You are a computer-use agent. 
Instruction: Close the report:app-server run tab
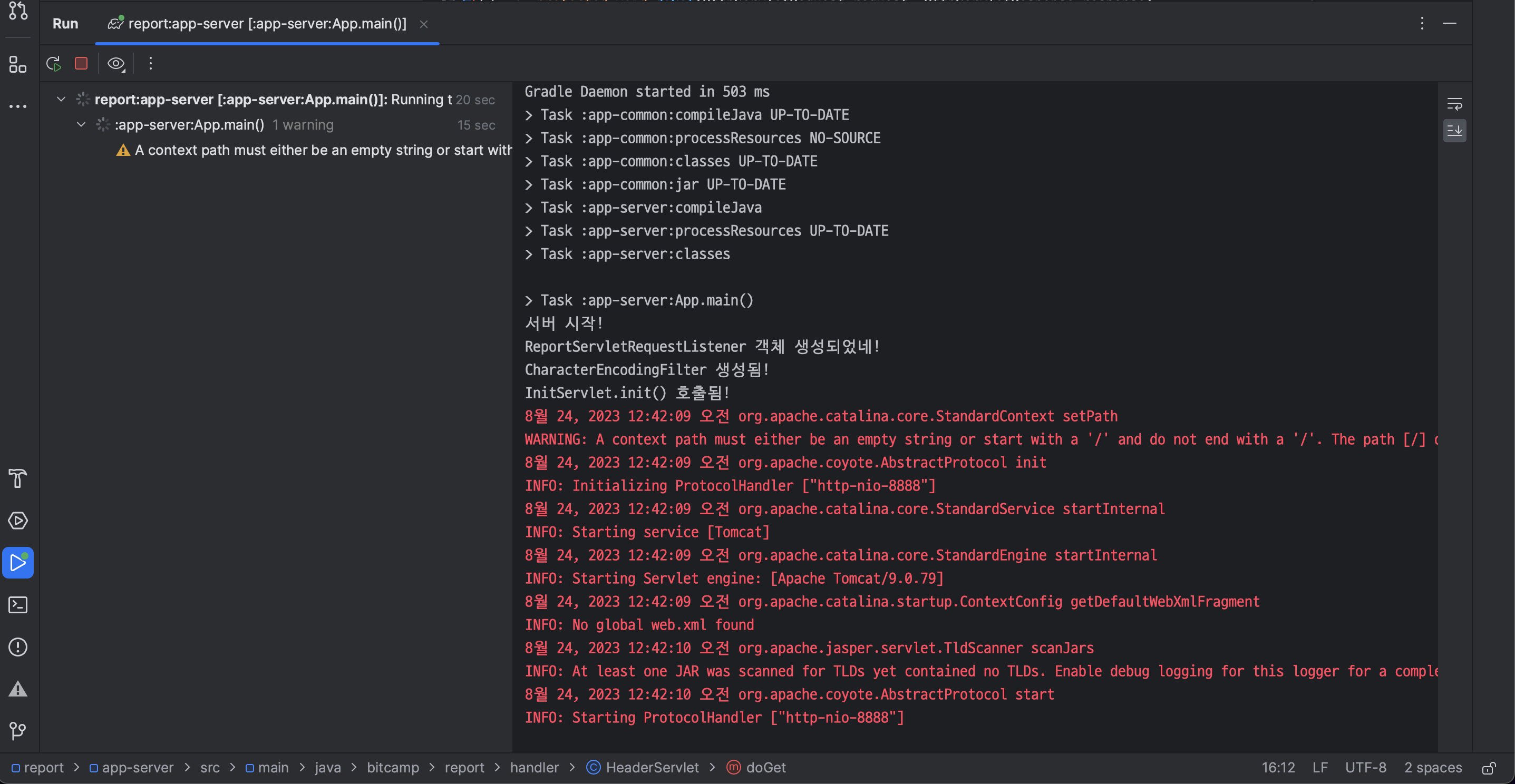pyautogui.click(x=423, y=24)
